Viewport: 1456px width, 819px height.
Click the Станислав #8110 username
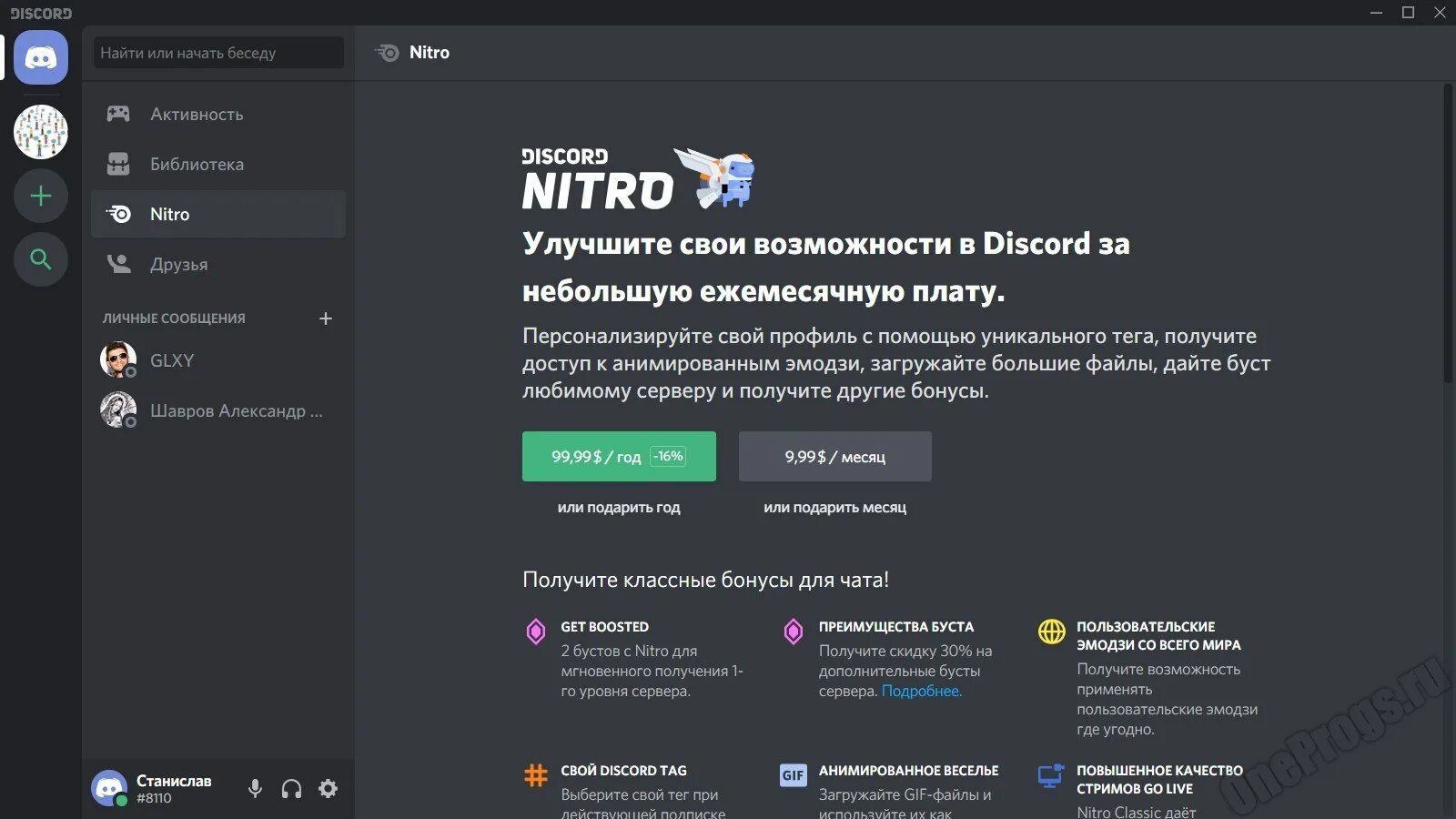[174, 789]
